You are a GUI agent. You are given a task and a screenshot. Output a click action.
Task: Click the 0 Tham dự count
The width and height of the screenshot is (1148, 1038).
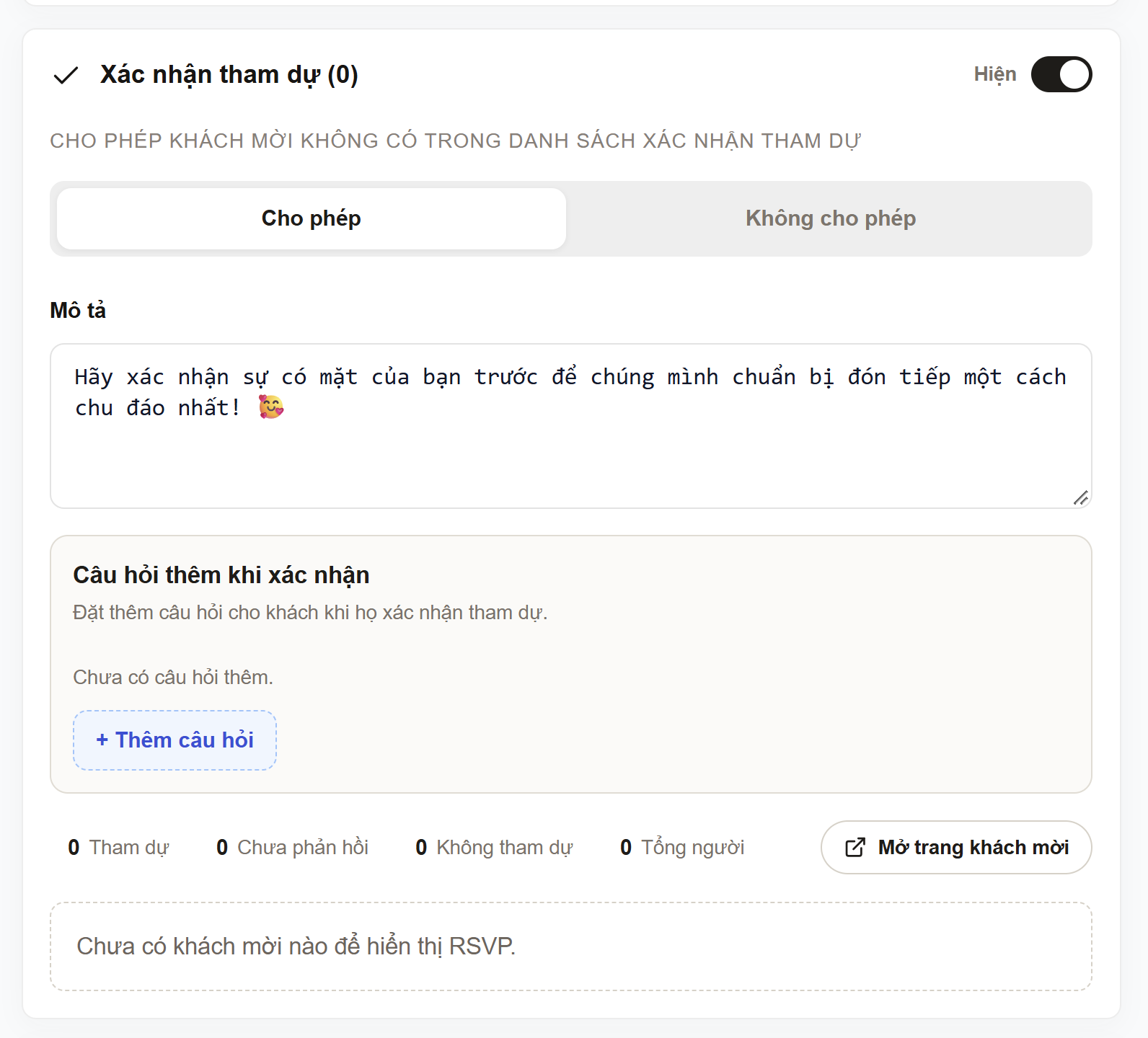point(118,848)
